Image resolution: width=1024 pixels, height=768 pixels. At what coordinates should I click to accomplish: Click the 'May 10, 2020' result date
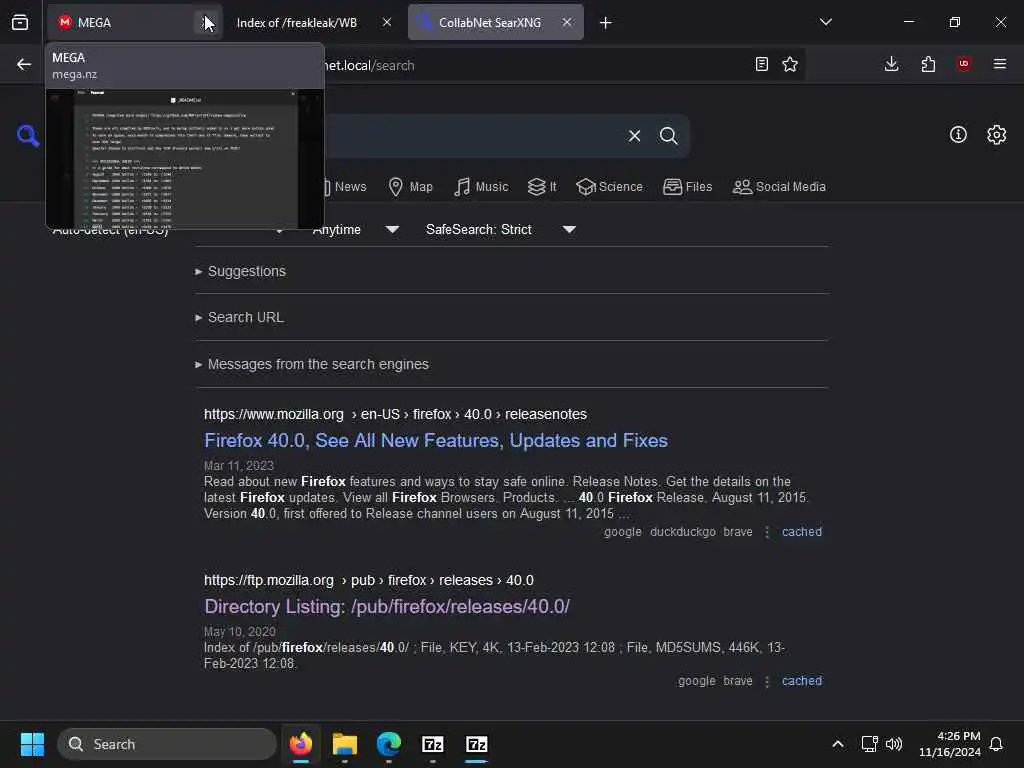pos(240,632)
